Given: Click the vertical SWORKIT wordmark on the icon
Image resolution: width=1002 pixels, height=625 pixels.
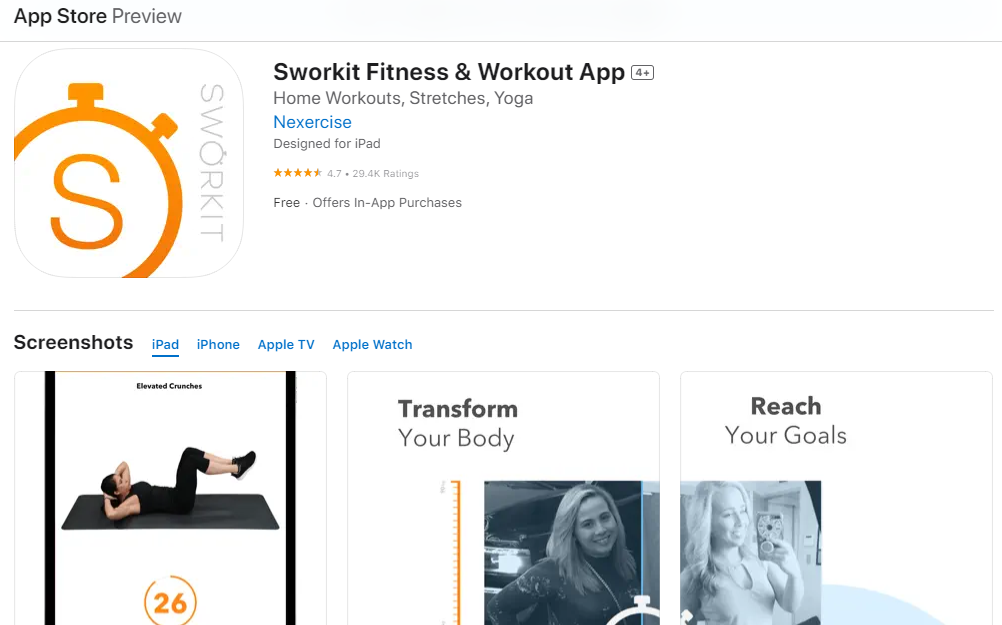Looking at the screenshot, I should coord(212,163).
